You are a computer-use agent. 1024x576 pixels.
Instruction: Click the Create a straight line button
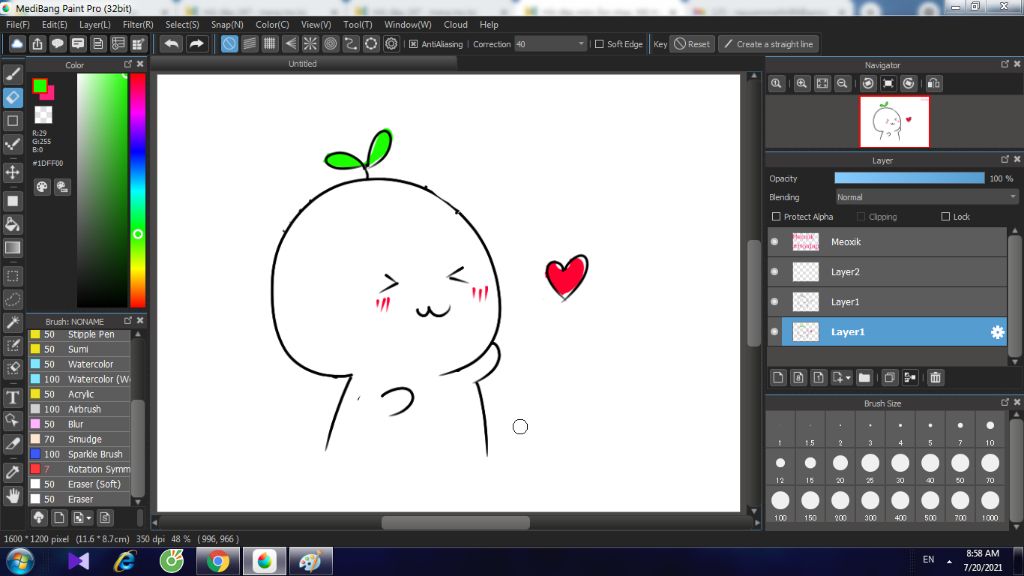point(768,44)
